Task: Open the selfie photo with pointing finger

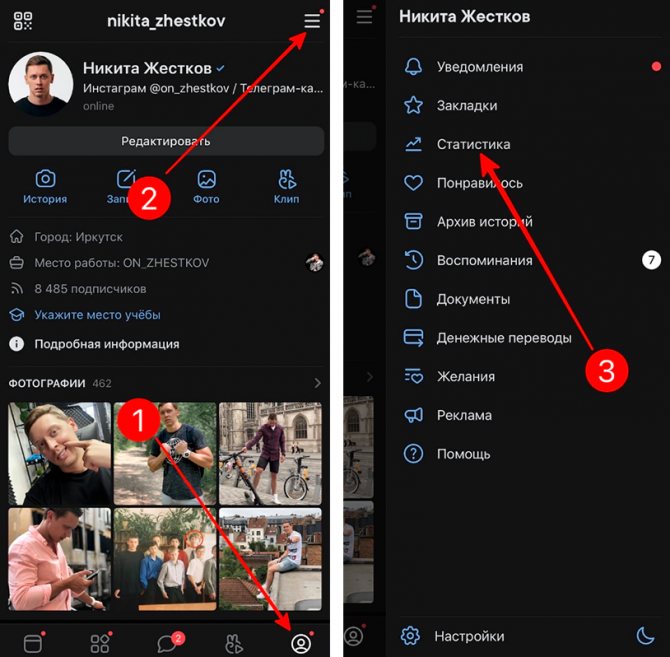Action: [59, 454]
